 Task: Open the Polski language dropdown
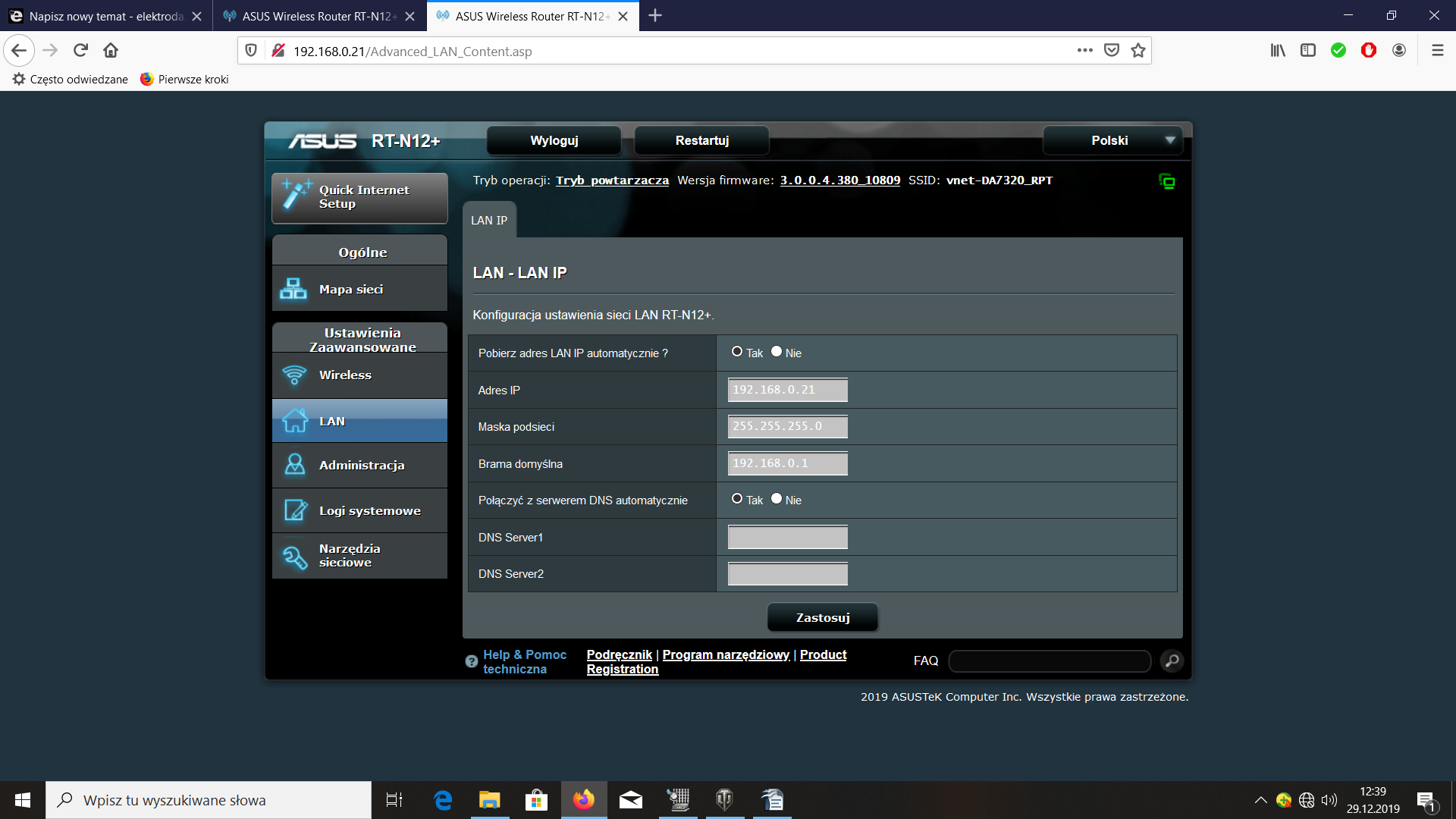click(1112, 140)
